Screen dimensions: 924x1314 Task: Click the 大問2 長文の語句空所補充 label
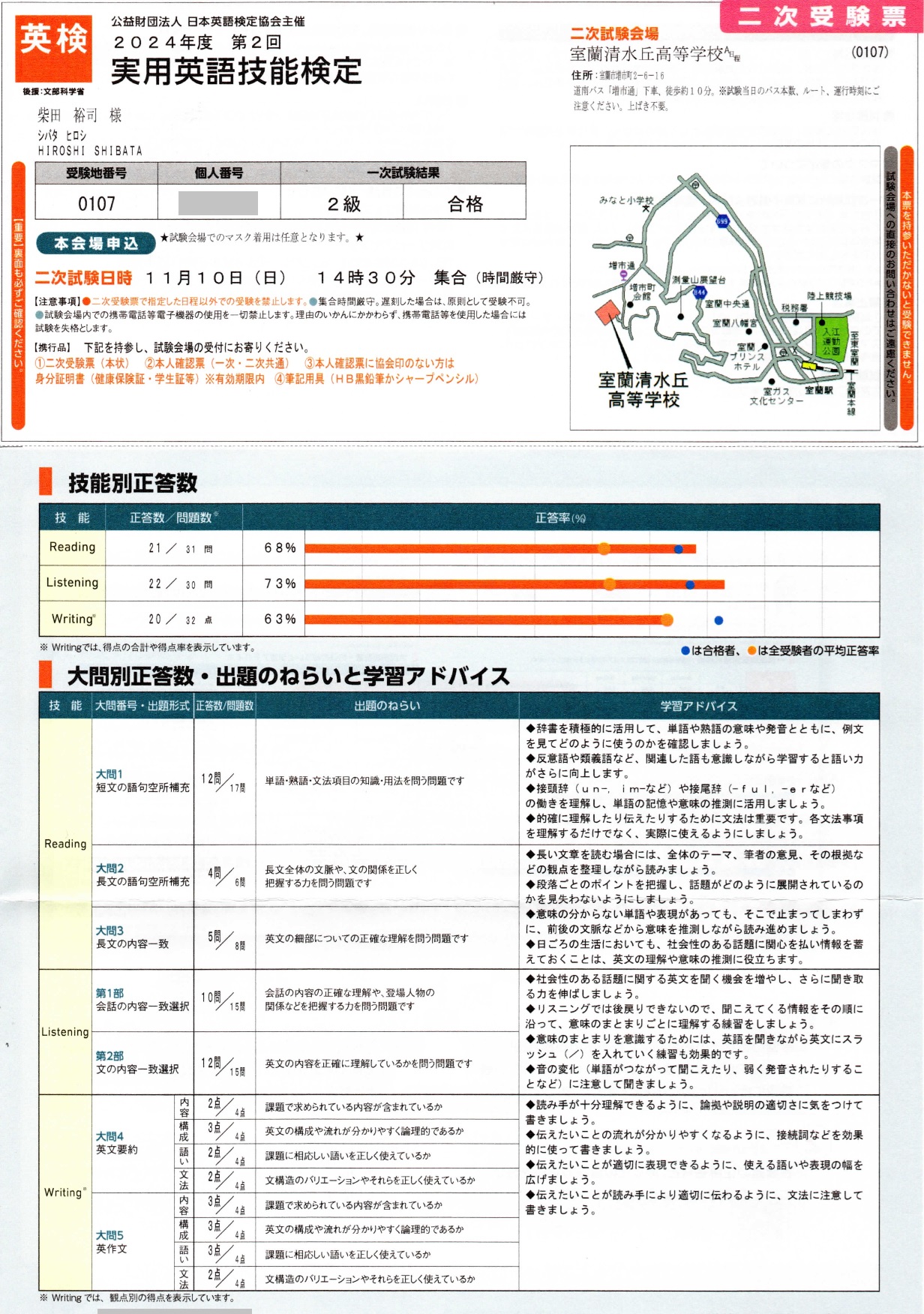tap(142, 875)
